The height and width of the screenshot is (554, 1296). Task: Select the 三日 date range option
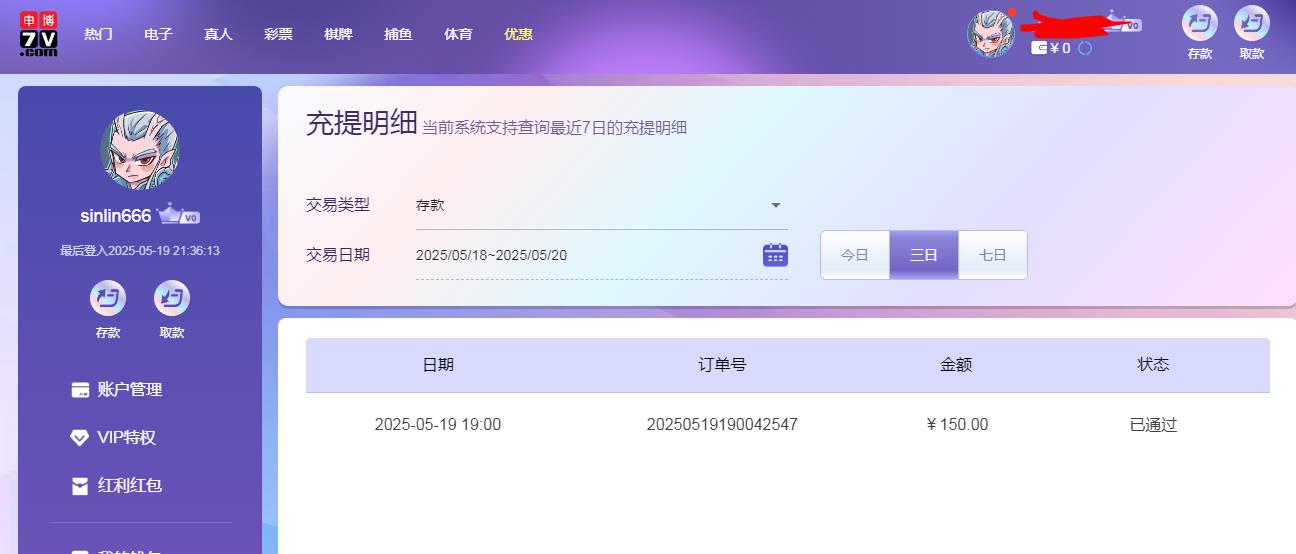(924, 255)
